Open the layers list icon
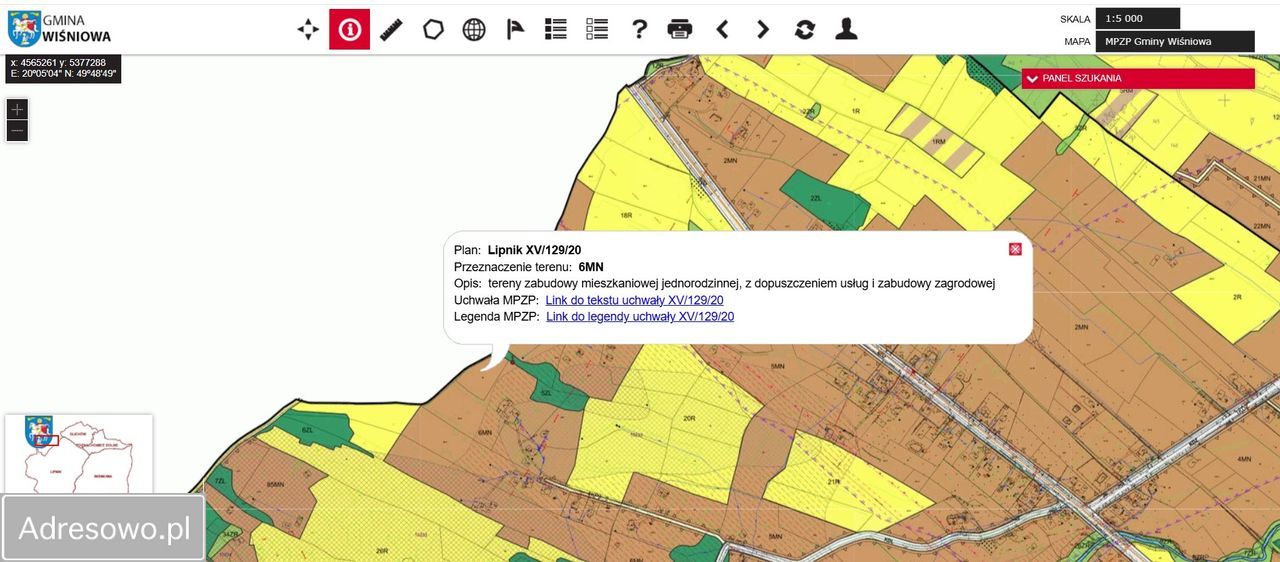This screenshot has width=1280, height=562. click(x=556, y=29)
